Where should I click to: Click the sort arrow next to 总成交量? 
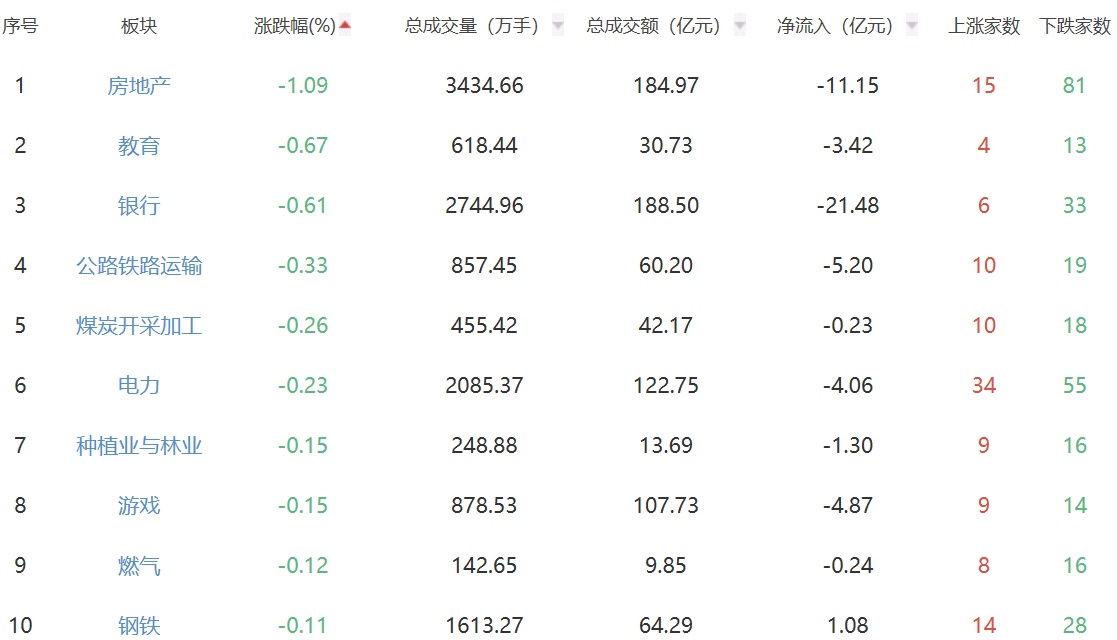click(x=558, y=27)
